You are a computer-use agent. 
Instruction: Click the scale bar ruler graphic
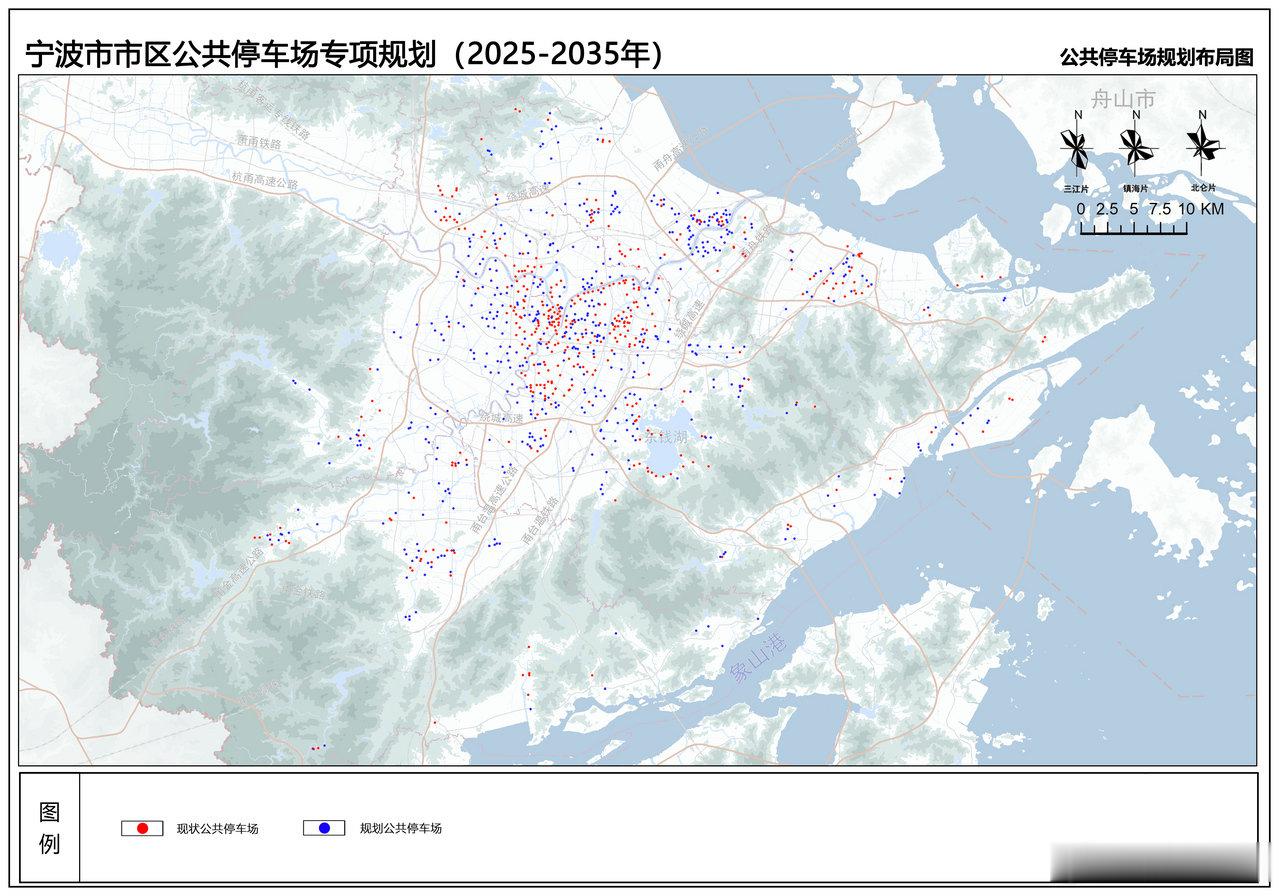pos(1133,228)
